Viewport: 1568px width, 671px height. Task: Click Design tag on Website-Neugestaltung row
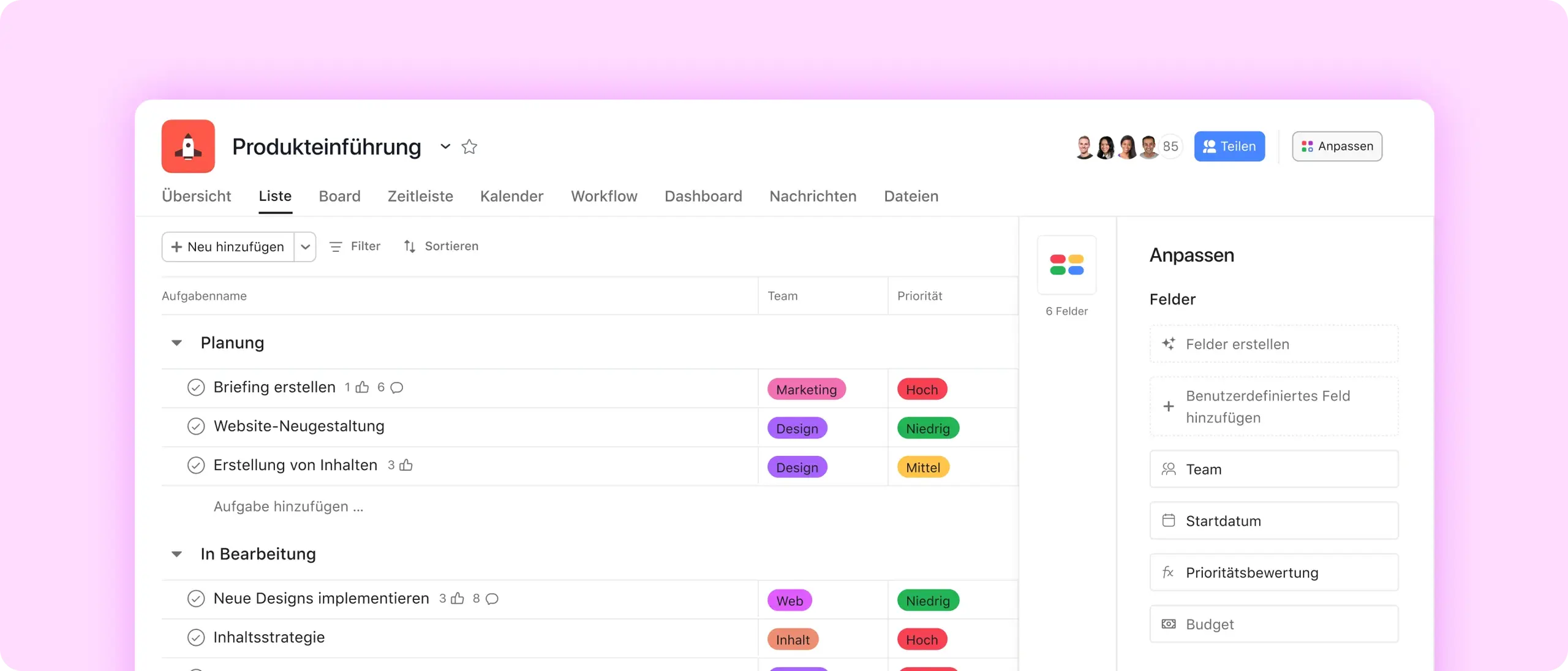(797, 428)
